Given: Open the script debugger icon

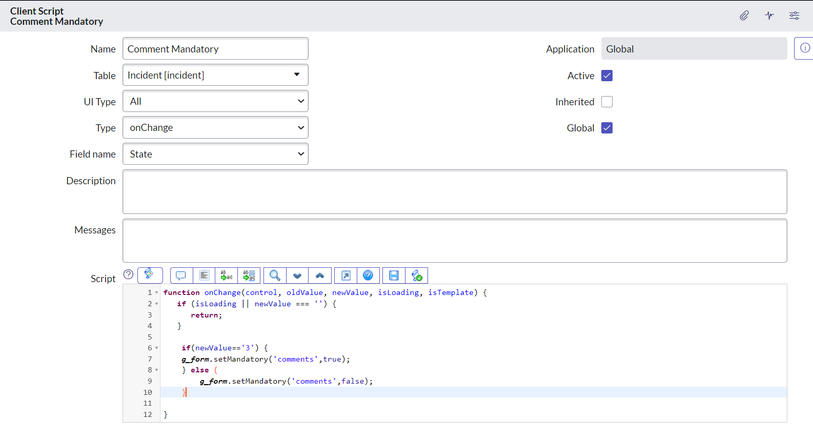Looking at the screenshot, I should pos(416,275).
